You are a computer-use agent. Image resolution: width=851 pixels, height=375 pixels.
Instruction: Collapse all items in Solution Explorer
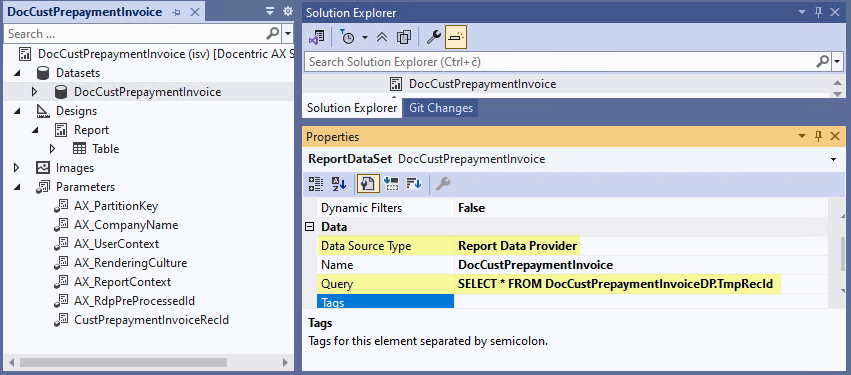[382, 37]
